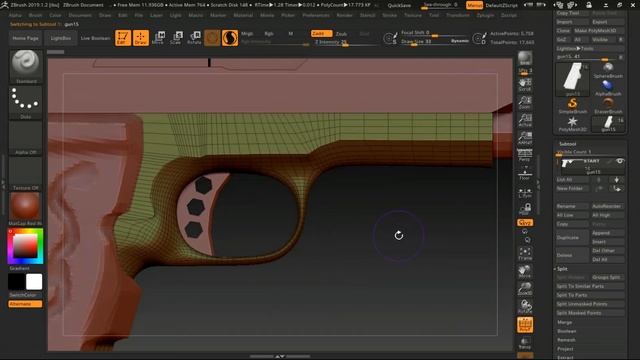Screen dimensions: 640x360
Task: Collapse the Split section header
Action: point(562,269)
